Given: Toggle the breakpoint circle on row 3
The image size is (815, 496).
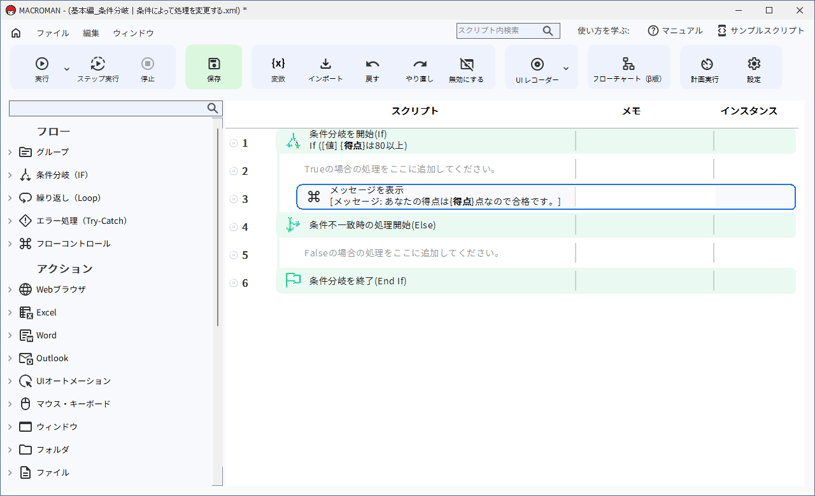Looking at the screenshot, I should point(233,199).
